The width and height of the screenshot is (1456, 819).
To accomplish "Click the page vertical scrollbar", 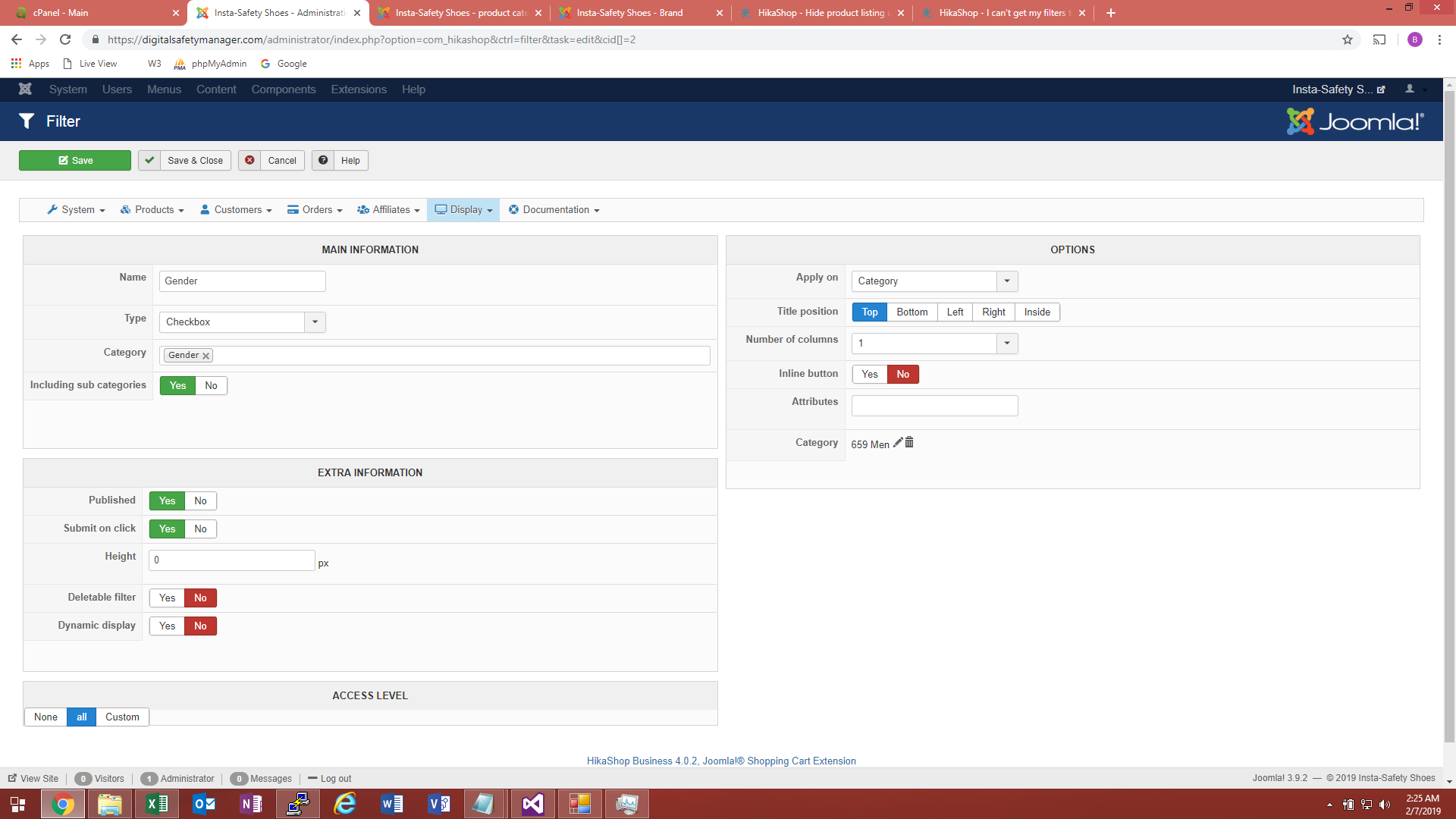I will click(1449, 417).
